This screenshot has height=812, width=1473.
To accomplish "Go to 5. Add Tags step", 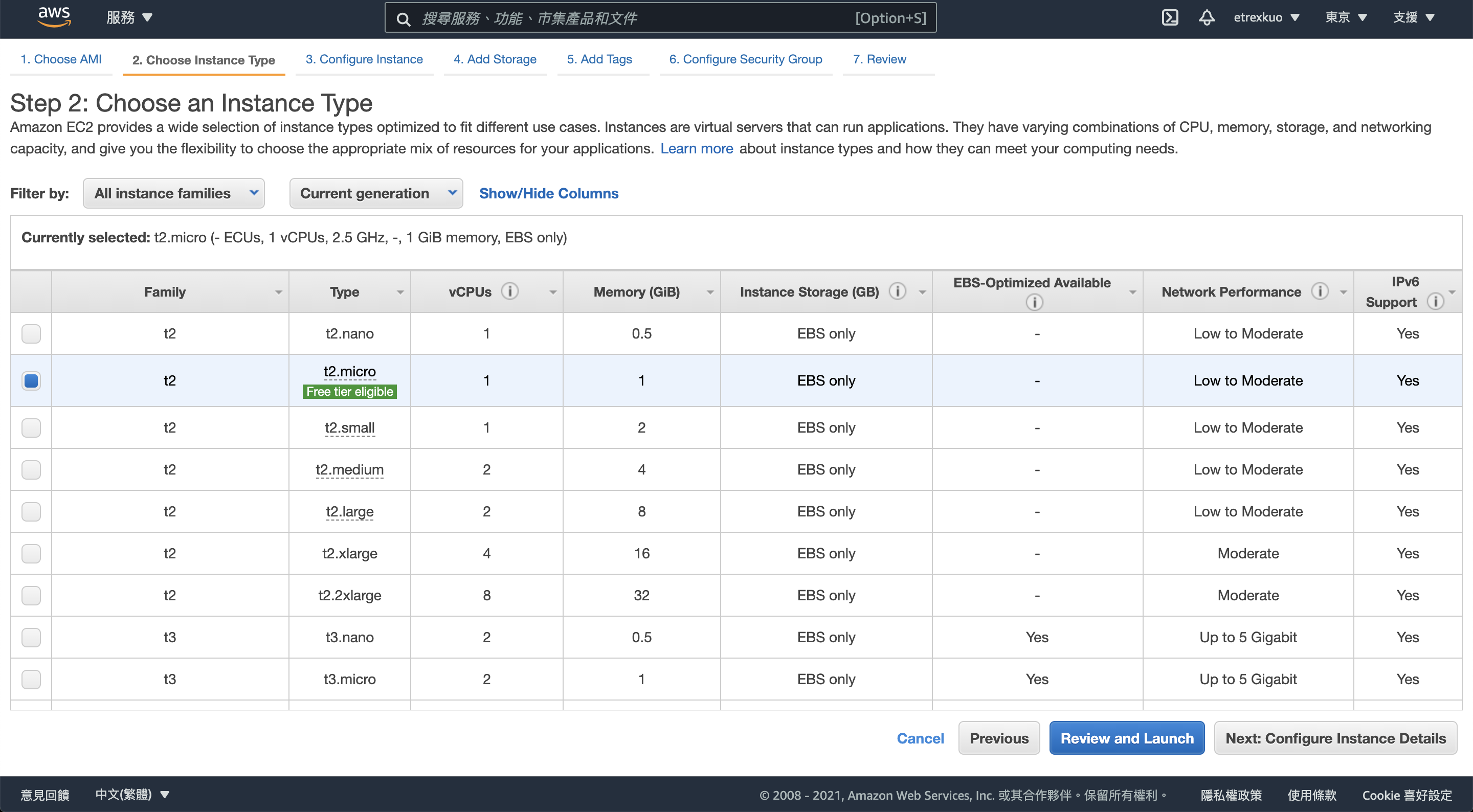I will pyautogui.click(x=600, y=59).
